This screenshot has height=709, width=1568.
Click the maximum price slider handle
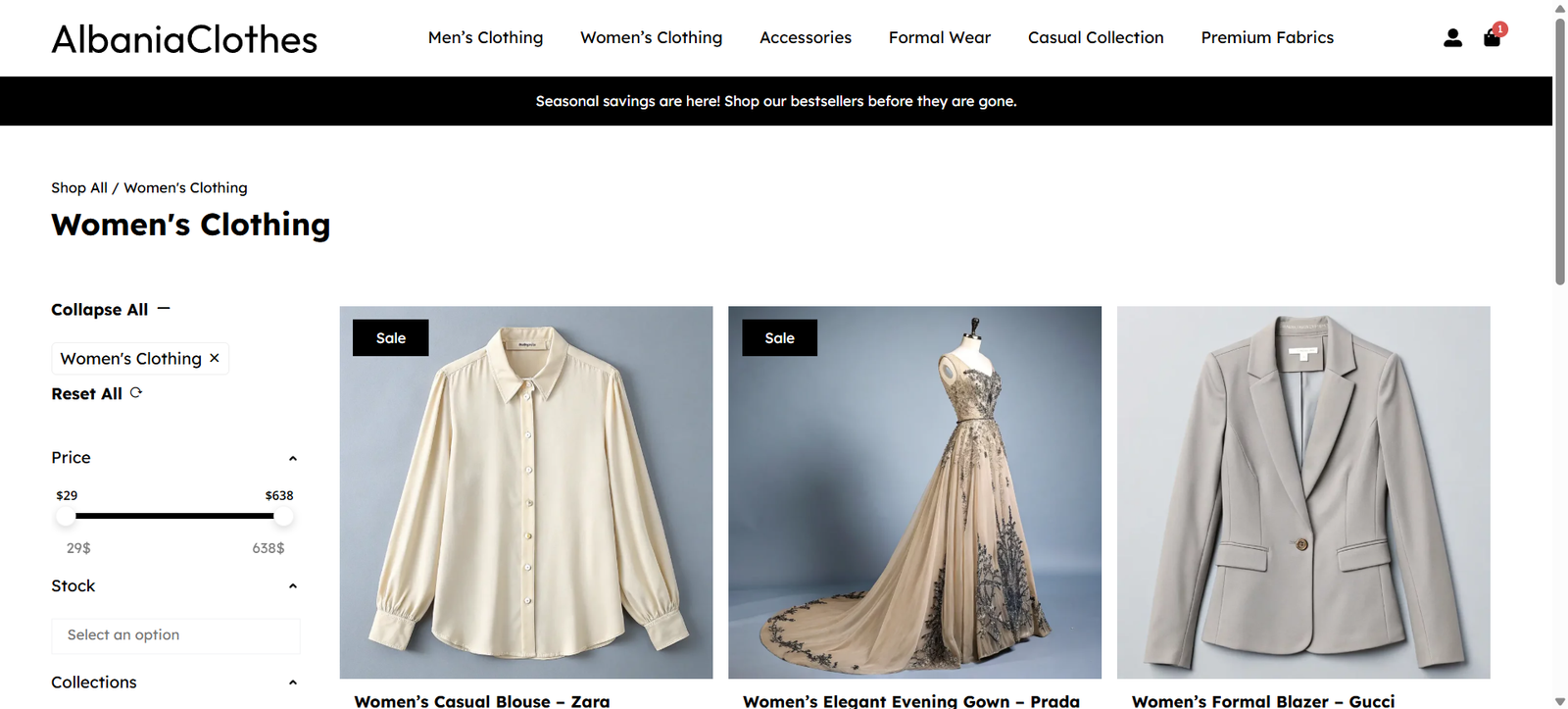283,516
